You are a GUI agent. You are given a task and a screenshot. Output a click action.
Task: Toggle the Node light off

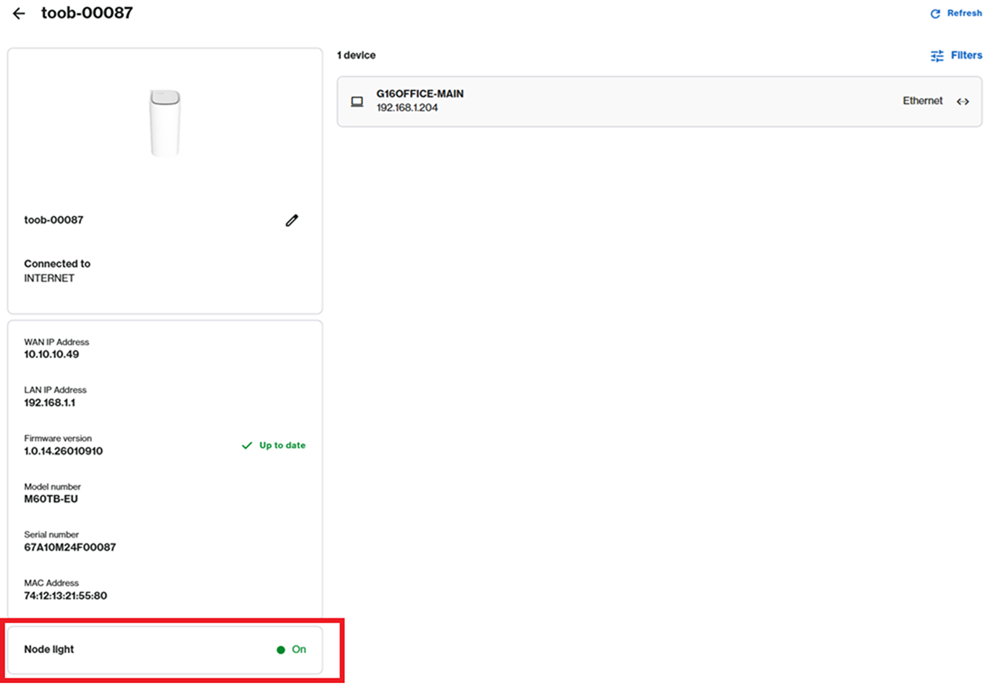(290, 649)
